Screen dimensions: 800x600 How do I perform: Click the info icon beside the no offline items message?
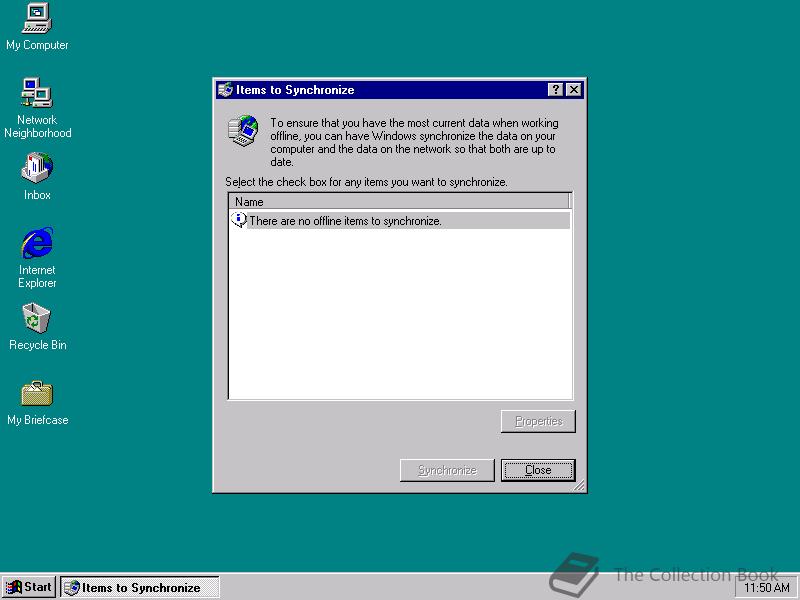238,220
